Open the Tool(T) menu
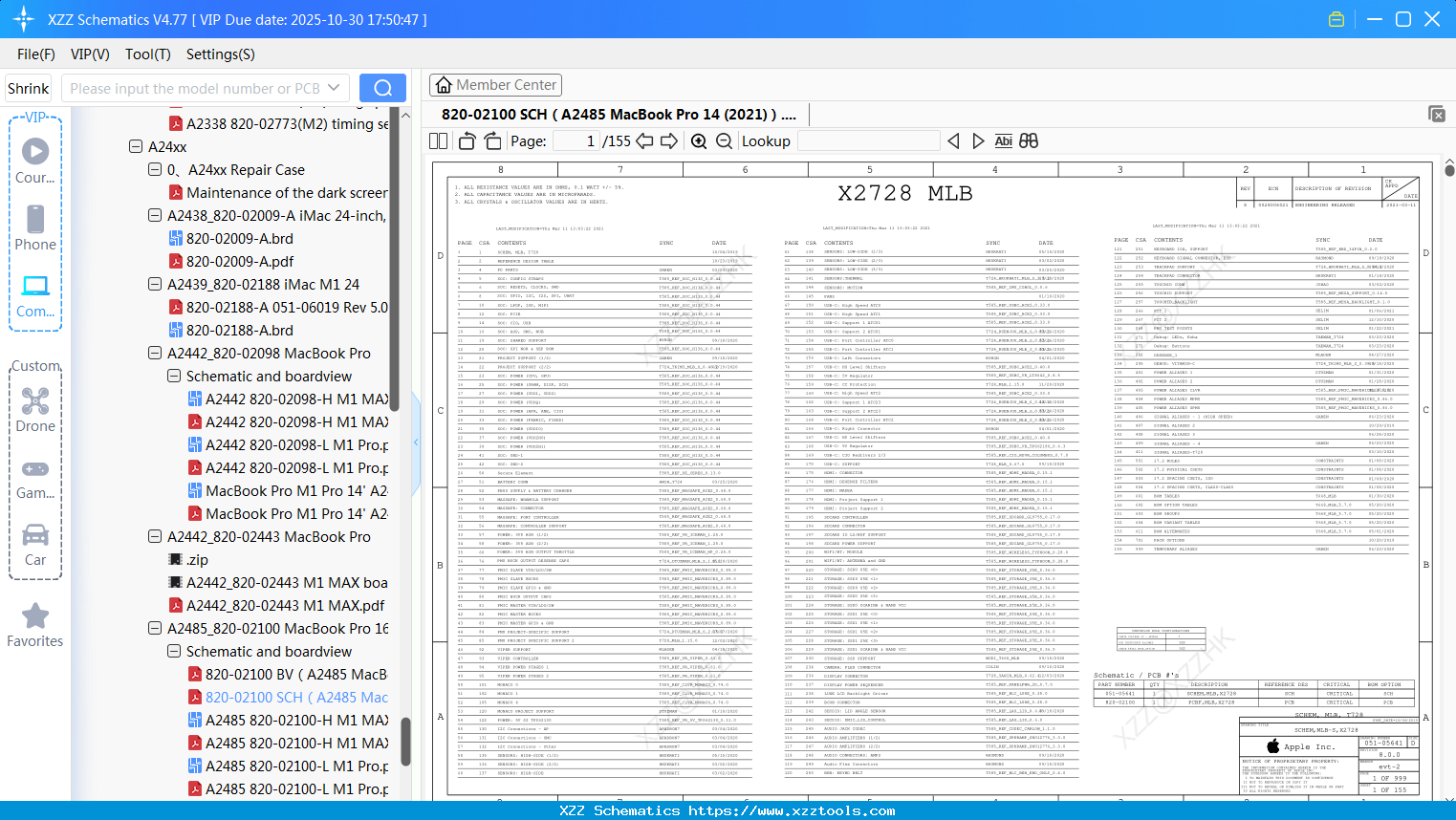Viewport: 1456px width, 820px height. 148,54
